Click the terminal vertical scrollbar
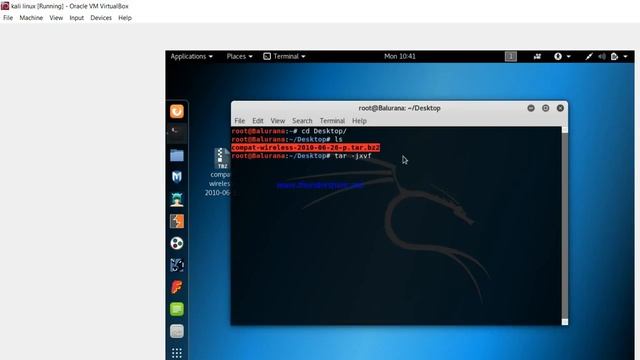 tap(565, 226)
